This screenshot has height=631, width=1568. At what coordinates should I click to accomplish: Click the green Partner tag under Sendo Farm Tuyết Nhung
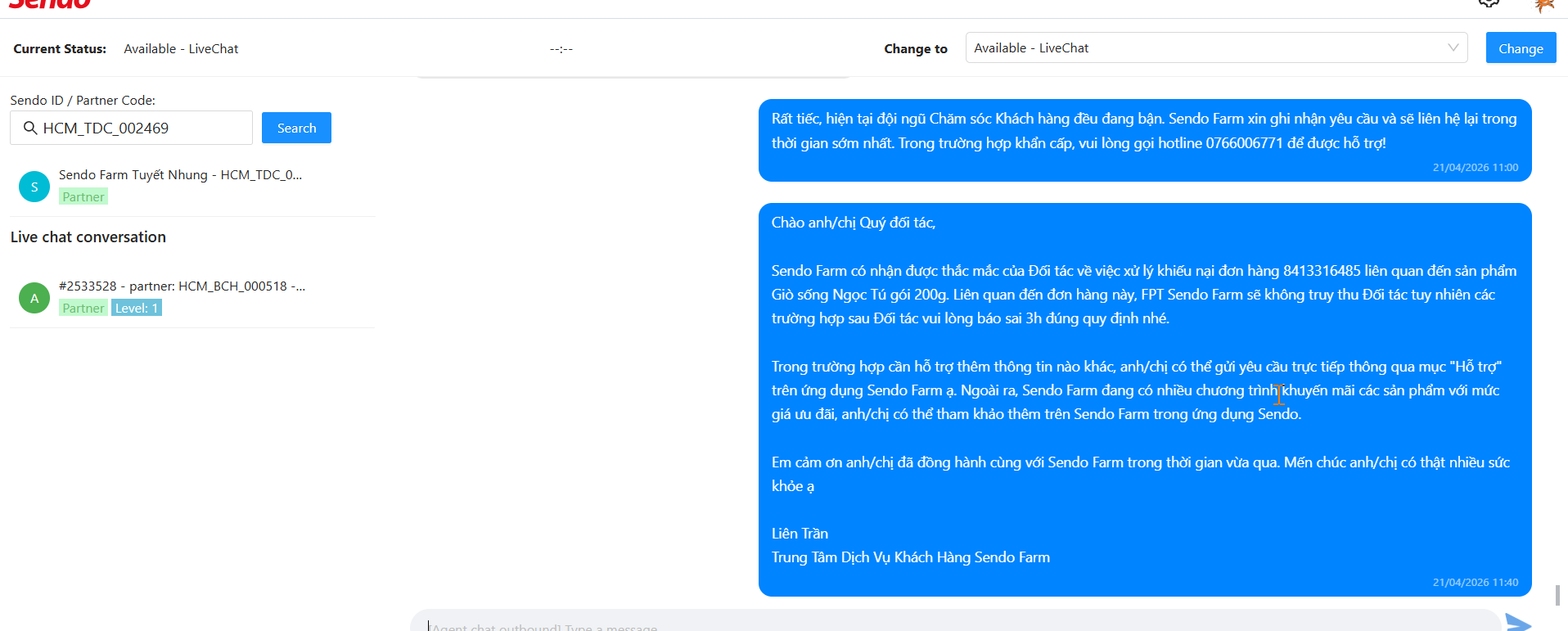[x=83, y=196]
